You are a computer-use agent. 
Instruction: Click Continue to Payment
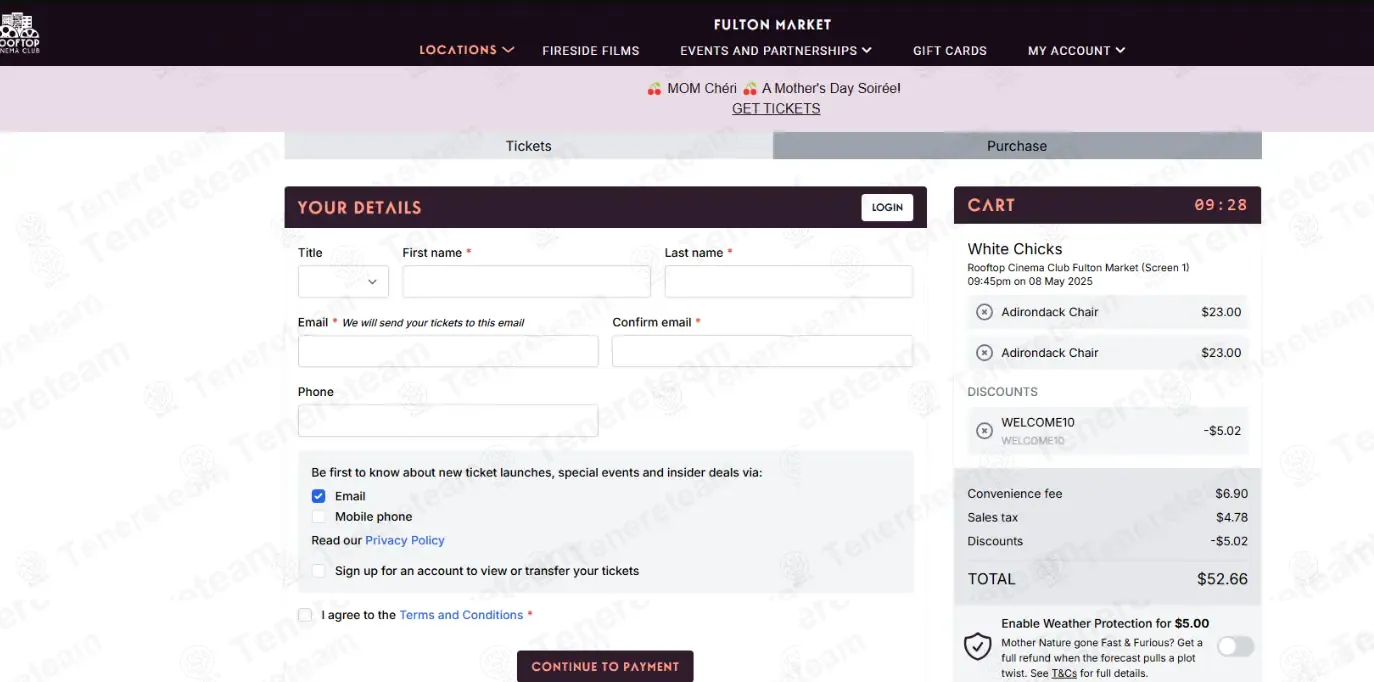click(x=605, y=666)
